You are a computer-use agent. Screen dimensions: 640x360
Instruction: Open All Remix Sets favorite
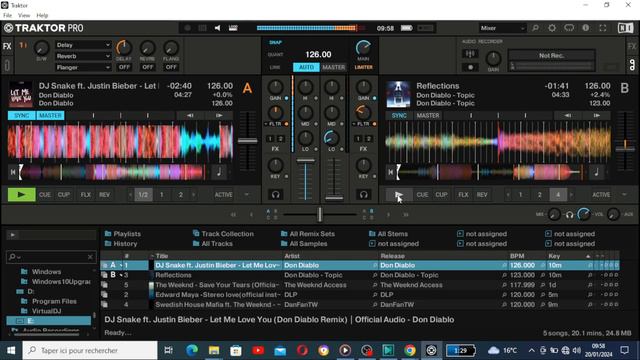click(x=308, y=234)
